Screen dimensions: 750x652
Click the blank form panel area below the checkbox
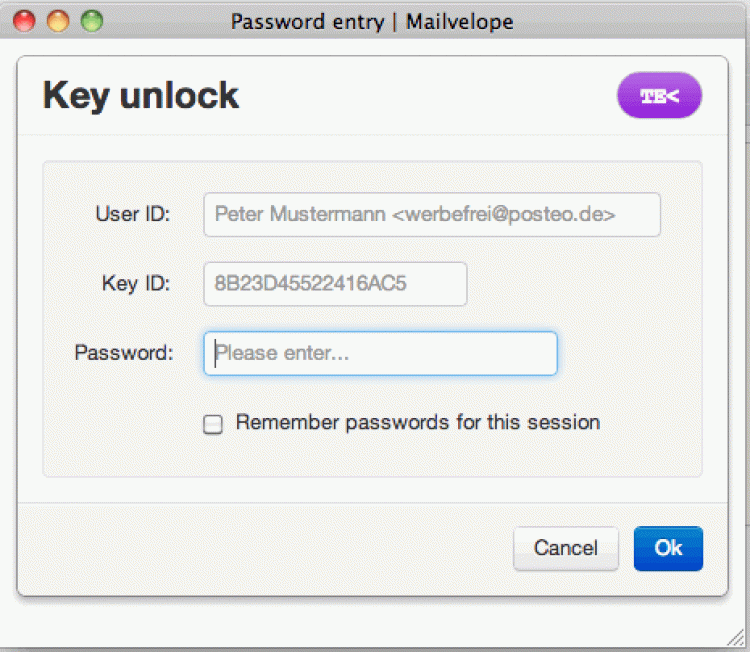pyautogui.click(x=370, y=457)
